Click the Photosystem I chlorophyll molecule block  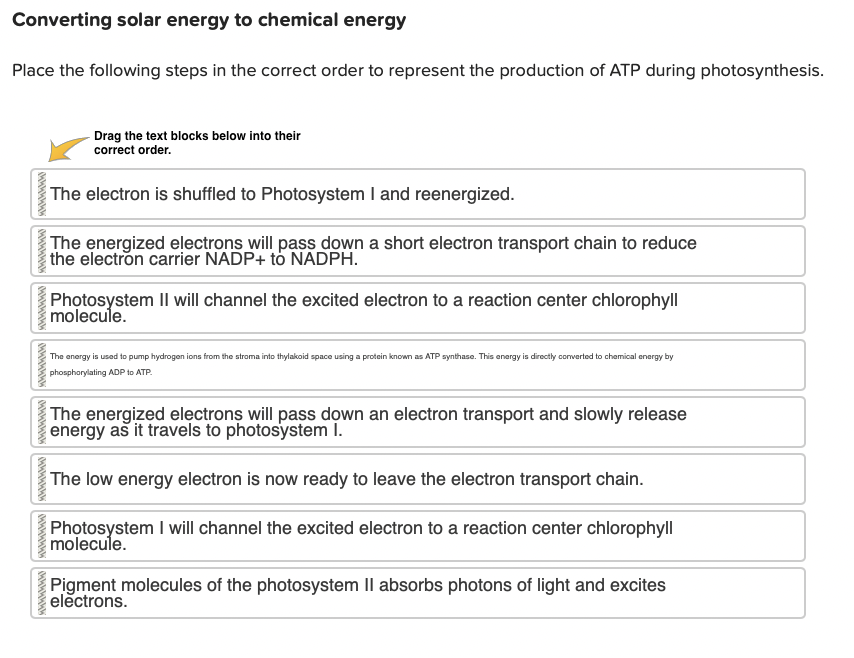[400, 536]
